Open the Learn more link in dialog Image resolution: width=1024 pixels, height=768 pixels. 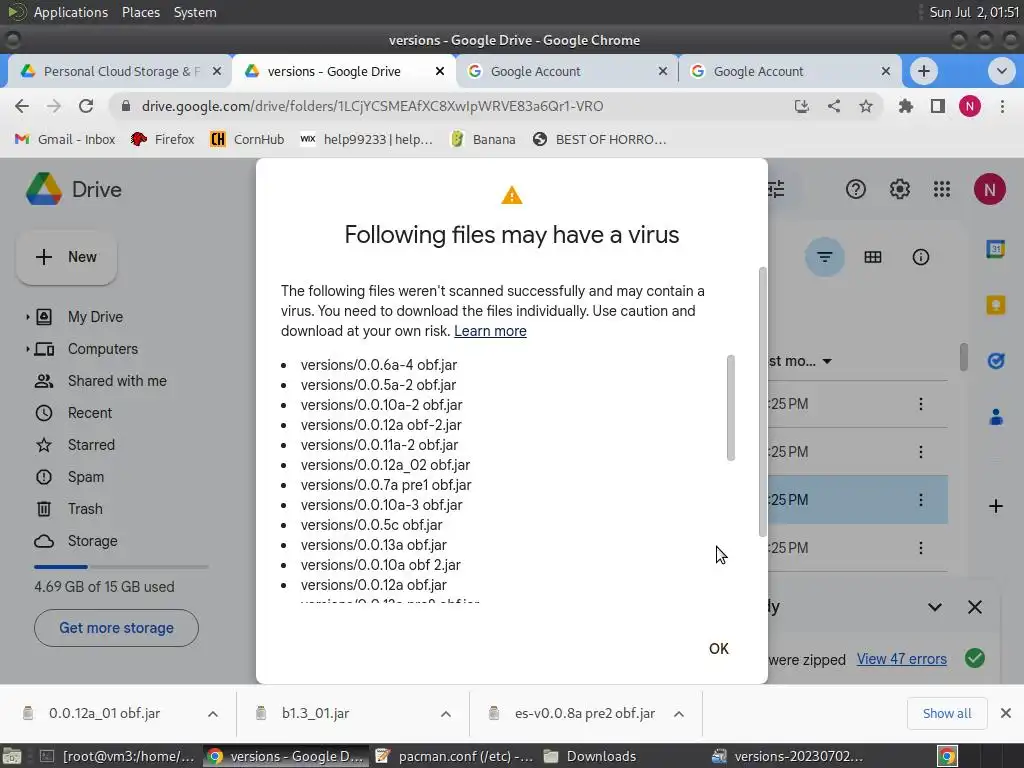tap(490, 331)
